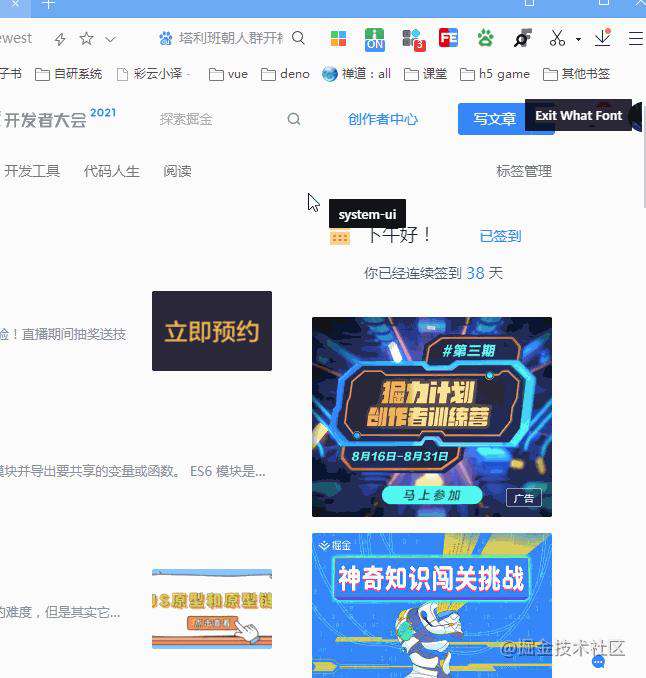Open the downloads arrow icon
This screenshot has width=646, height=678.
(603, 38)
